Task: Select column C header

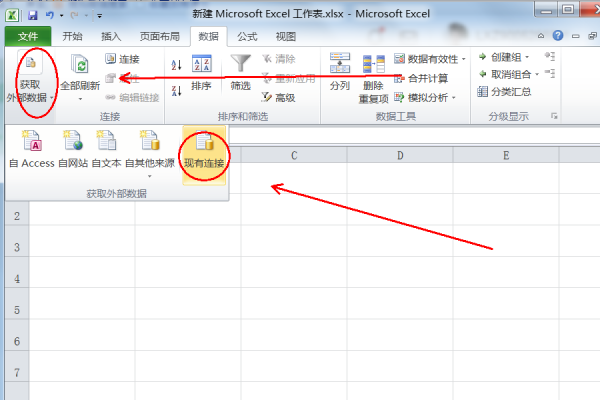Action: coord(294,155)
